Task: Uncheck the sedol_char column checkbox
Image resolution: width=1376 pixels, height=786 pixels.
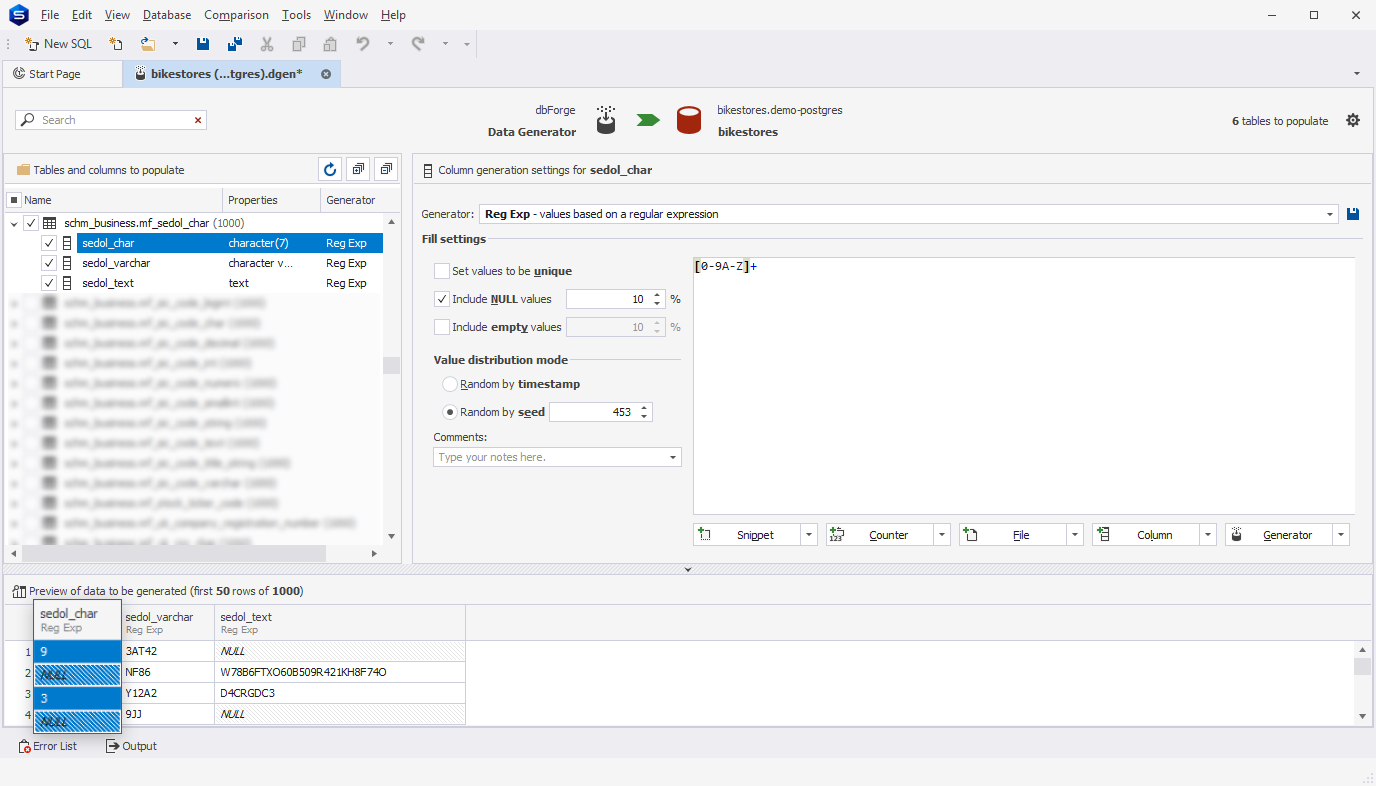Action: click(48, 243)
